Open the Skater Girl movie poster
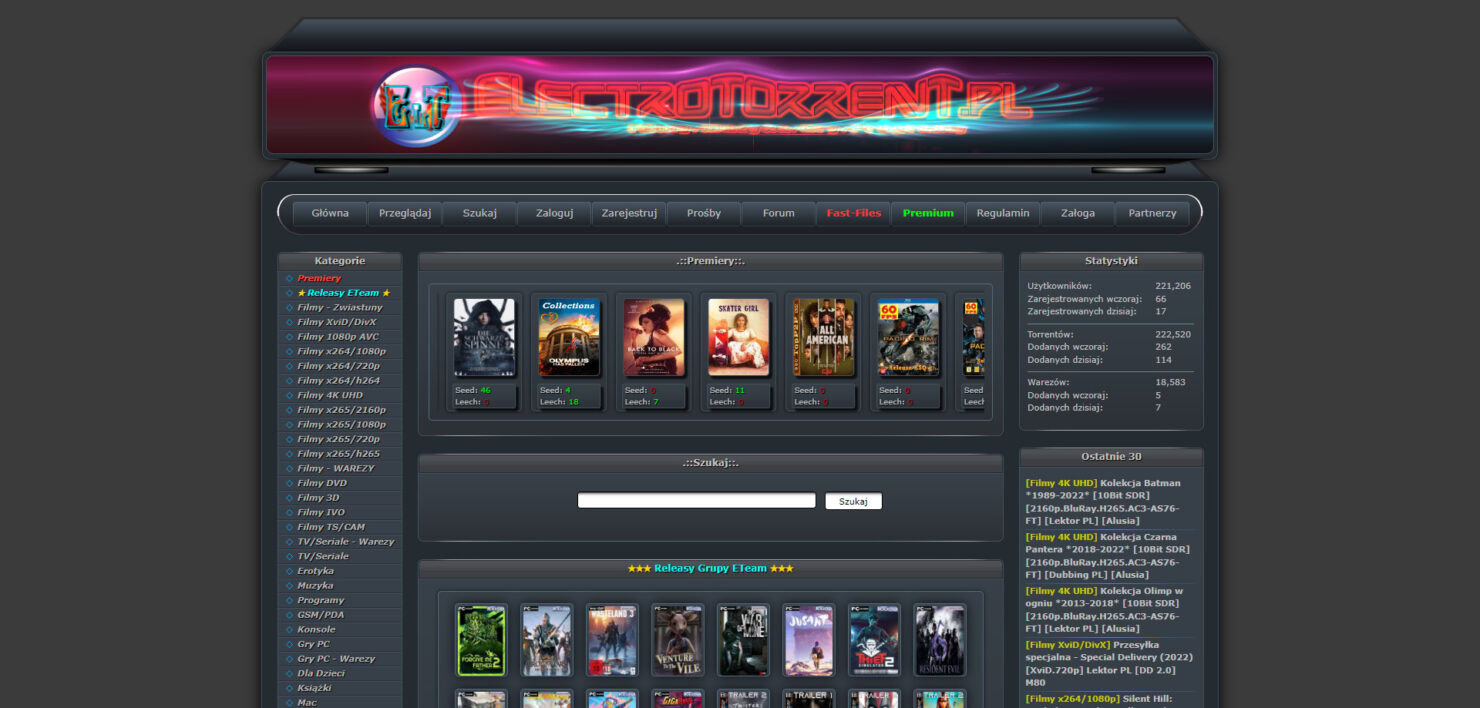The image size is (1480, 708). [739, 337]
